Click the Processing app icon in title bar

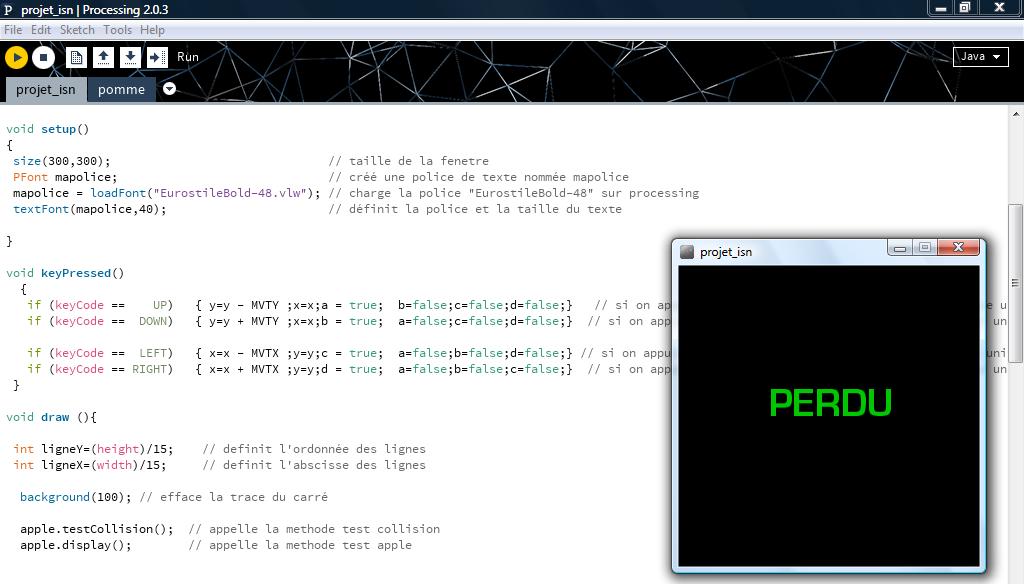[9, 10]
